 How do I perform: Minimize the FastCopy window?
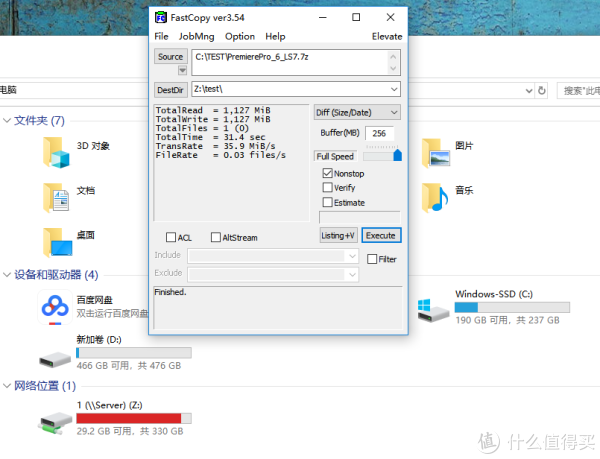tap(323, 18)
